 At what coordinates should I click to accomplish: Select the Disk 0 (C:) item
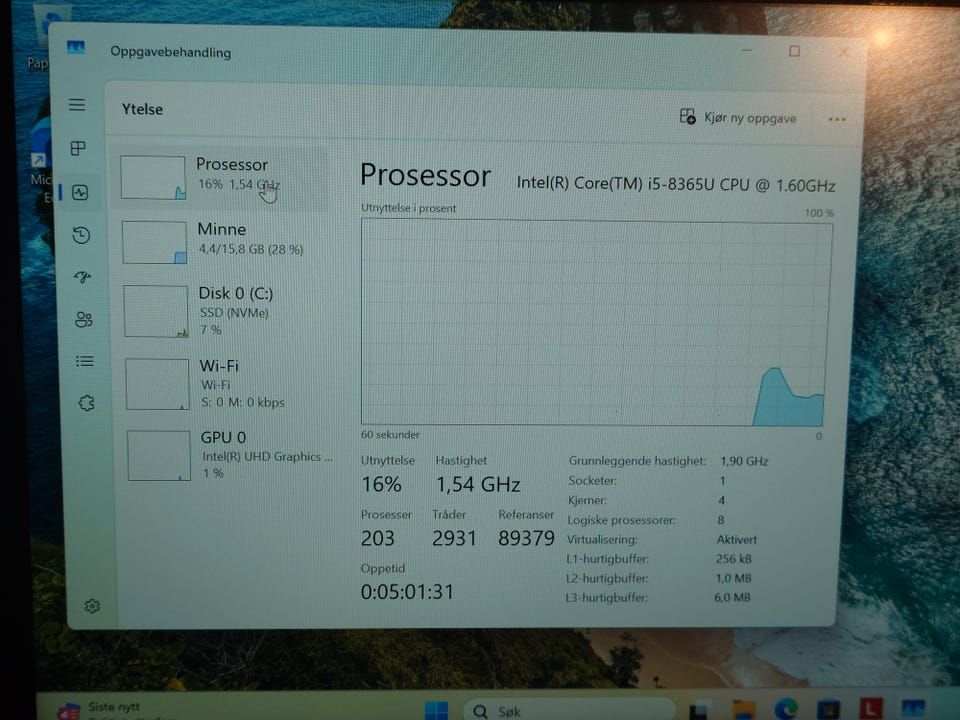tap(225, 310)
